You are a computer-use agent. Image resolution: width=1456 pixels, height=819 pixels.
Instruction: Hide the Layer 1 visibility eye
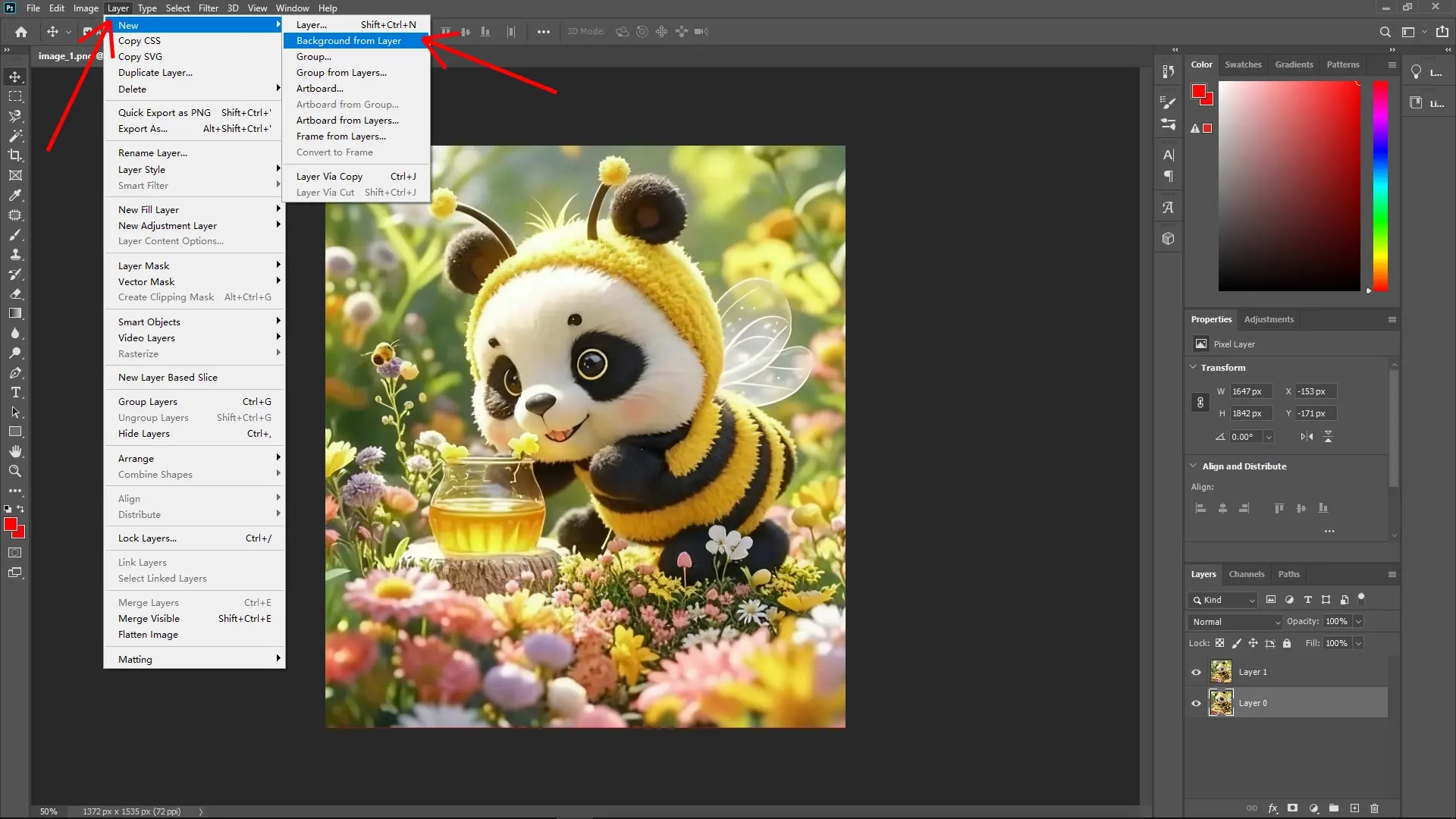click(x=1195, y=672)
